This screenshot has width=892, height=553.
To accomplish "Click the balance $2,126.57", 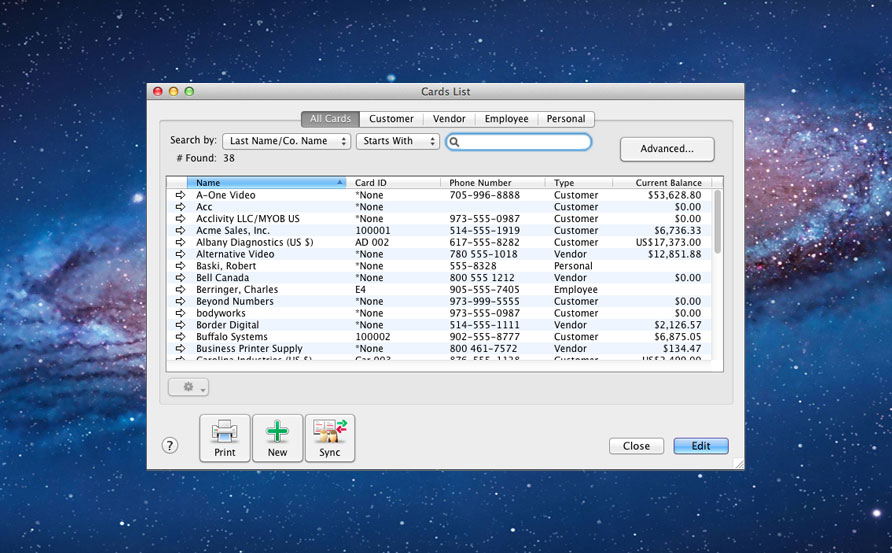I will [678, 325].
